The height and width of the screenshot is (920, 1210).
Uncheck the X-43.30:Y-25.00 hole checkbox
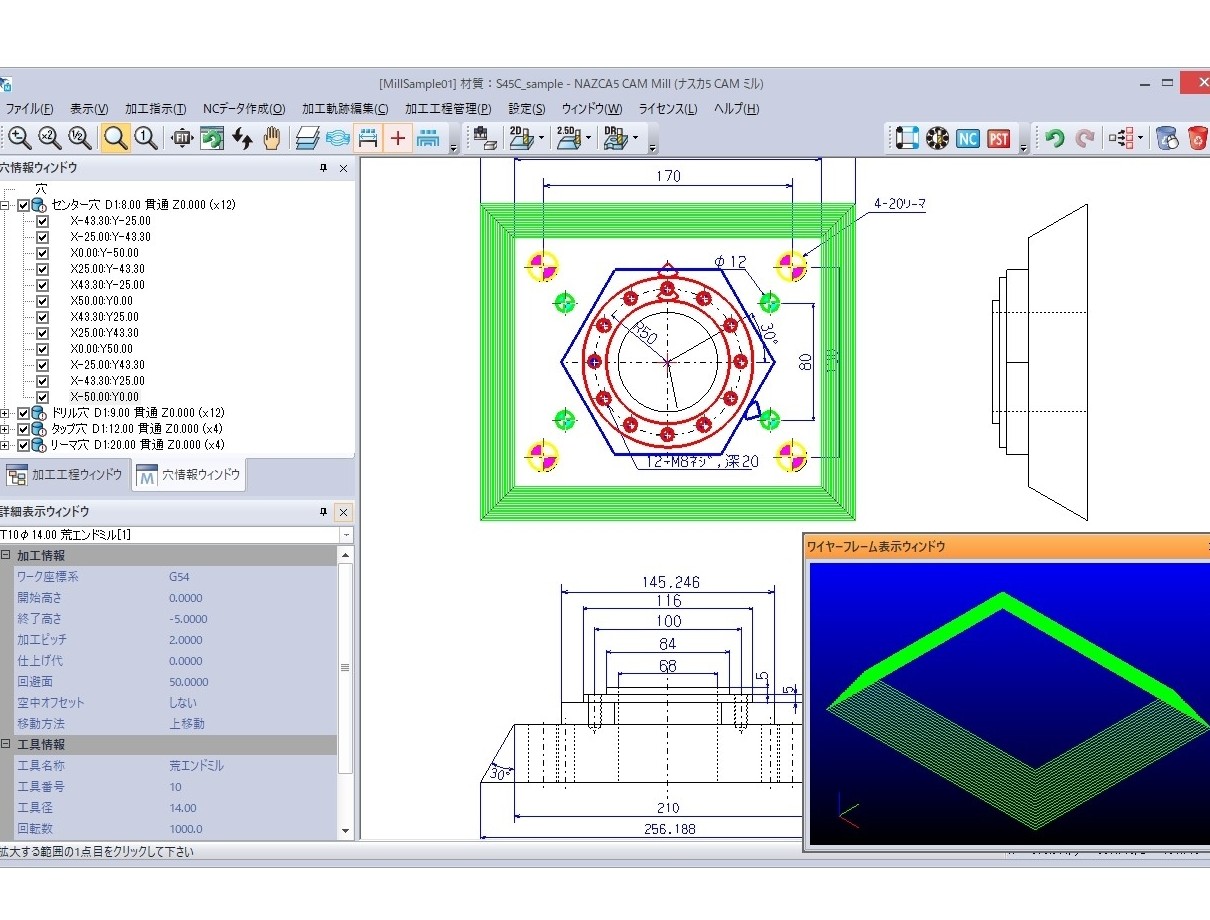42,221
